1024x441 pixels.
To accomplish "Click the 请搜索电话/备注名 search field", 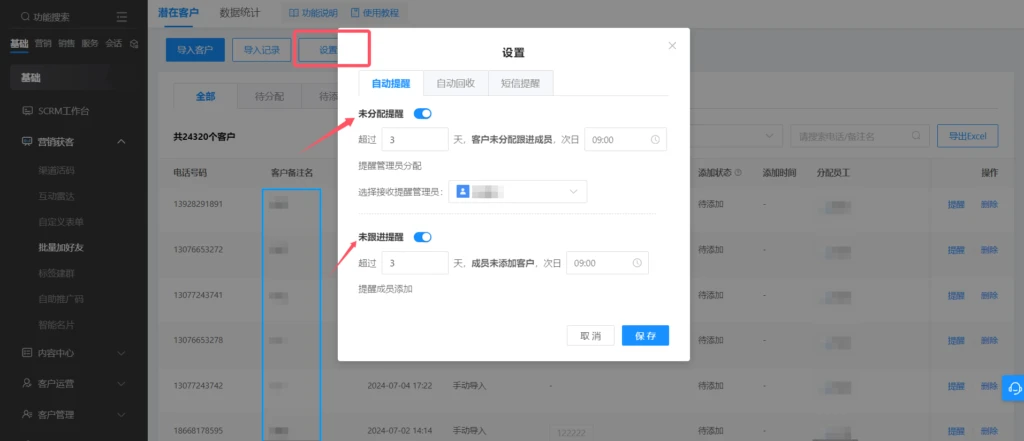I will pos(859,135).
